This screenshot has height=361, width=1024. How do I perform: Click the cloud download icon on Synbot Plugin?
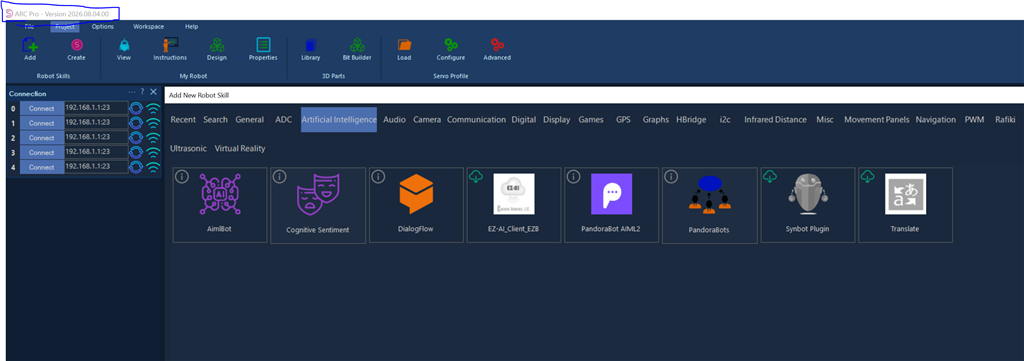click(x=770, y=176)
